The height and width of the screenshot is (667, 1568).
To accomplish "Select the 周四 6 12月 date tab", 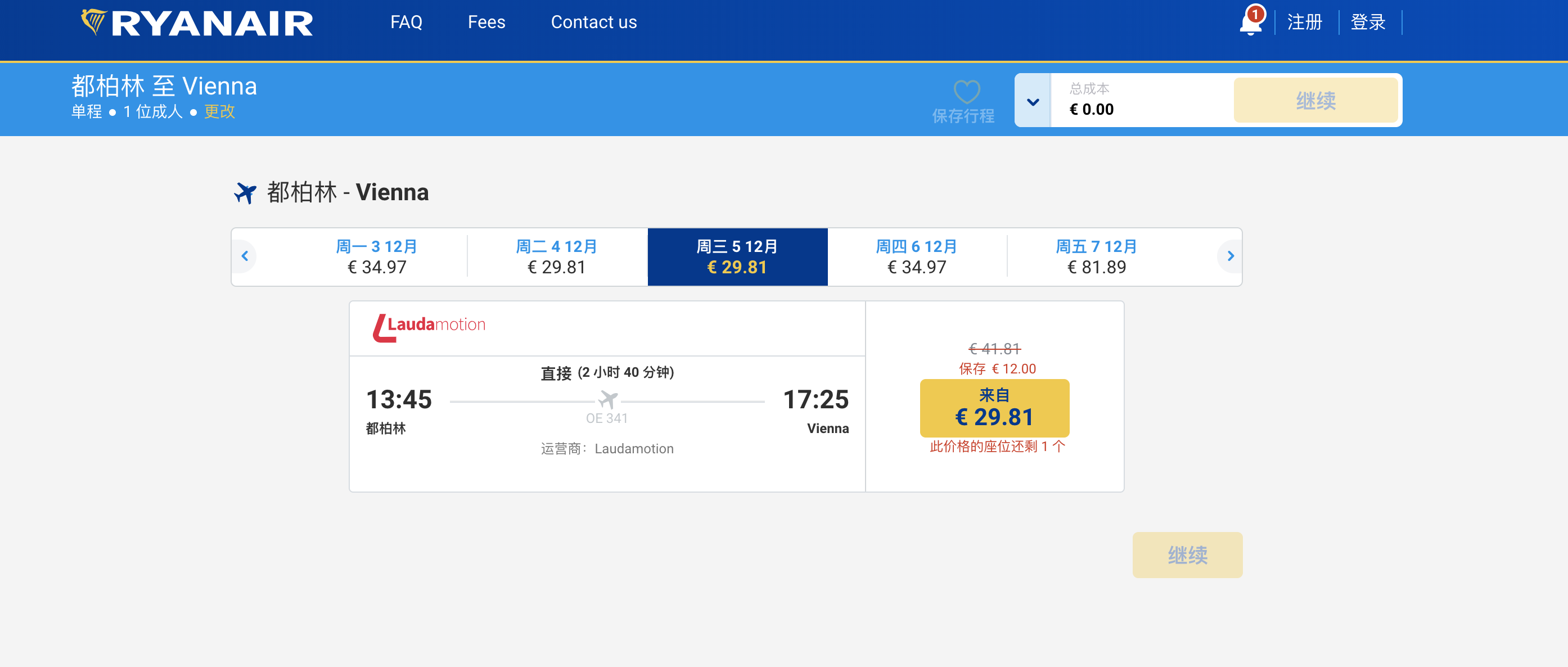I will pos(917,257).
